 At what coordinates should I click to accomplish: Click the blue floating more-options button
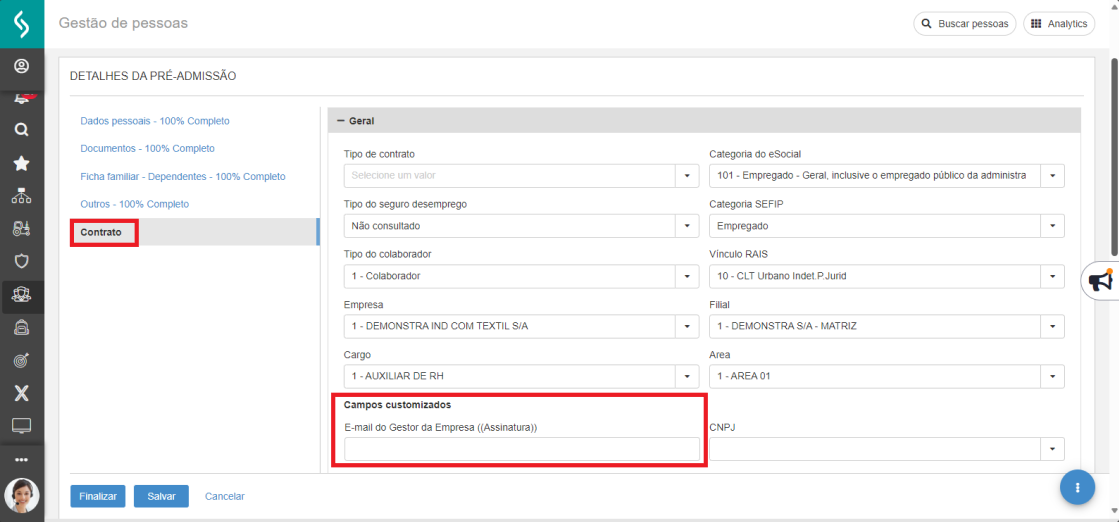point(1077,487)
